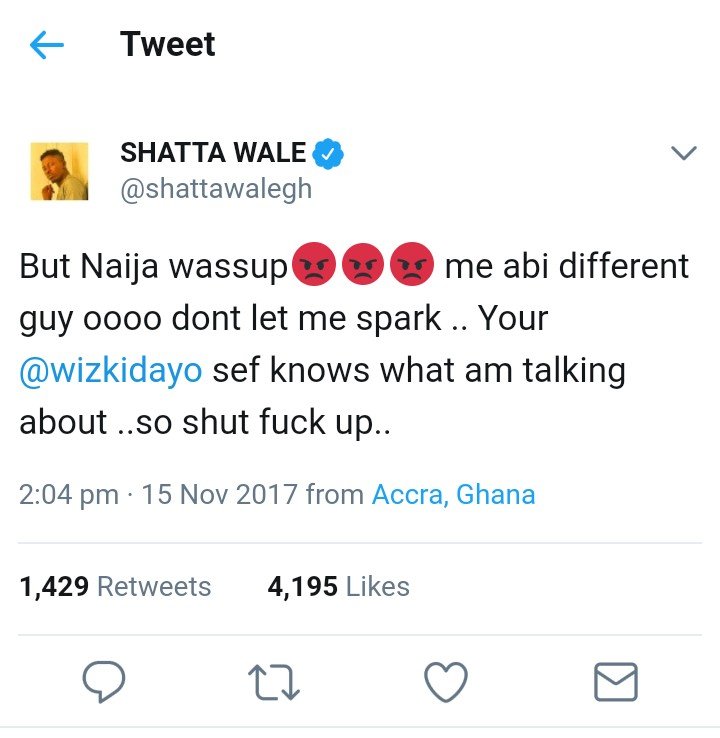
Task: Tap the first angry emoji
Action: pos(314,264)
